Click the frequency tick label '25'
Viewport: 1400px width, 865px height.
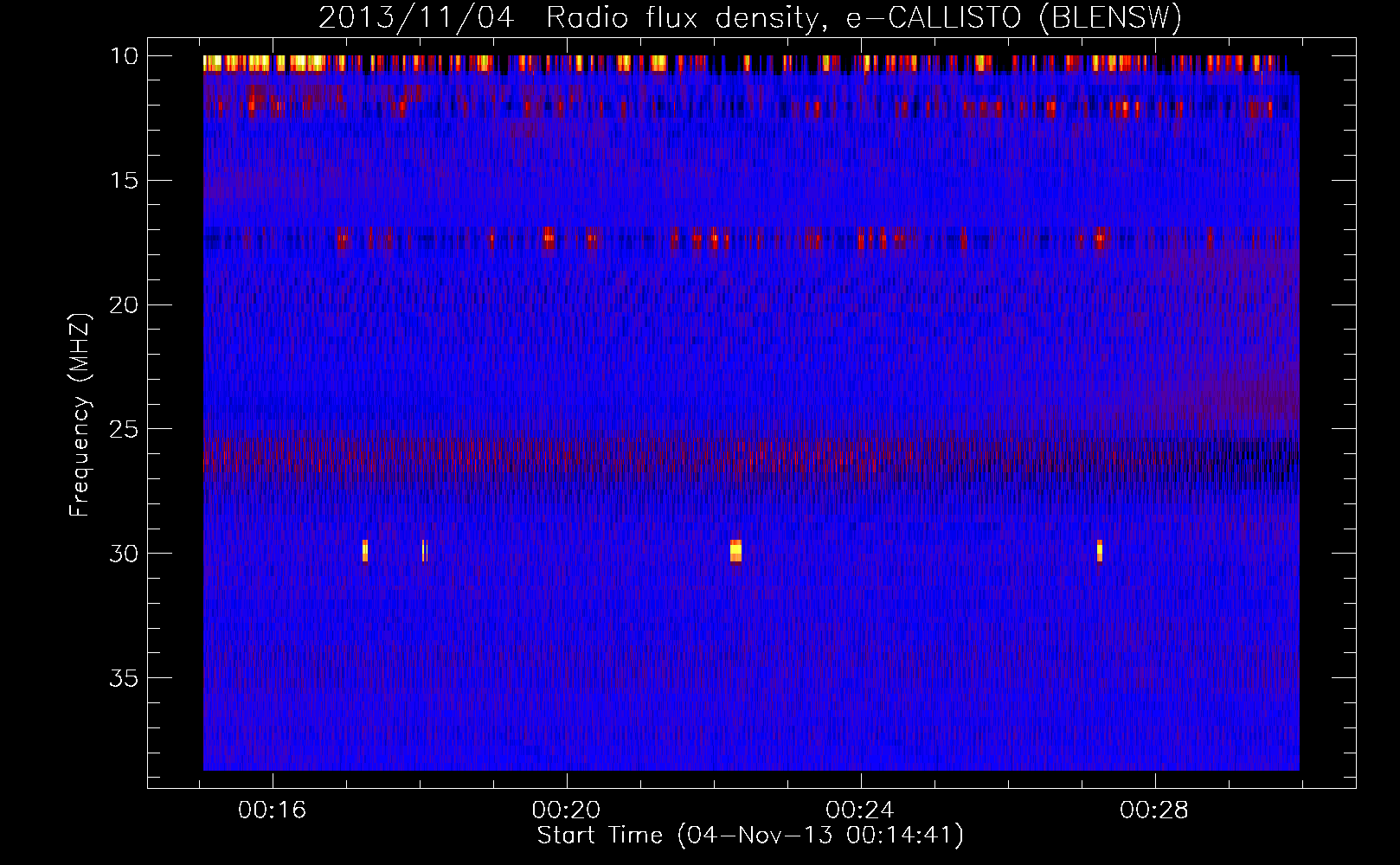(x=124, y=429)
